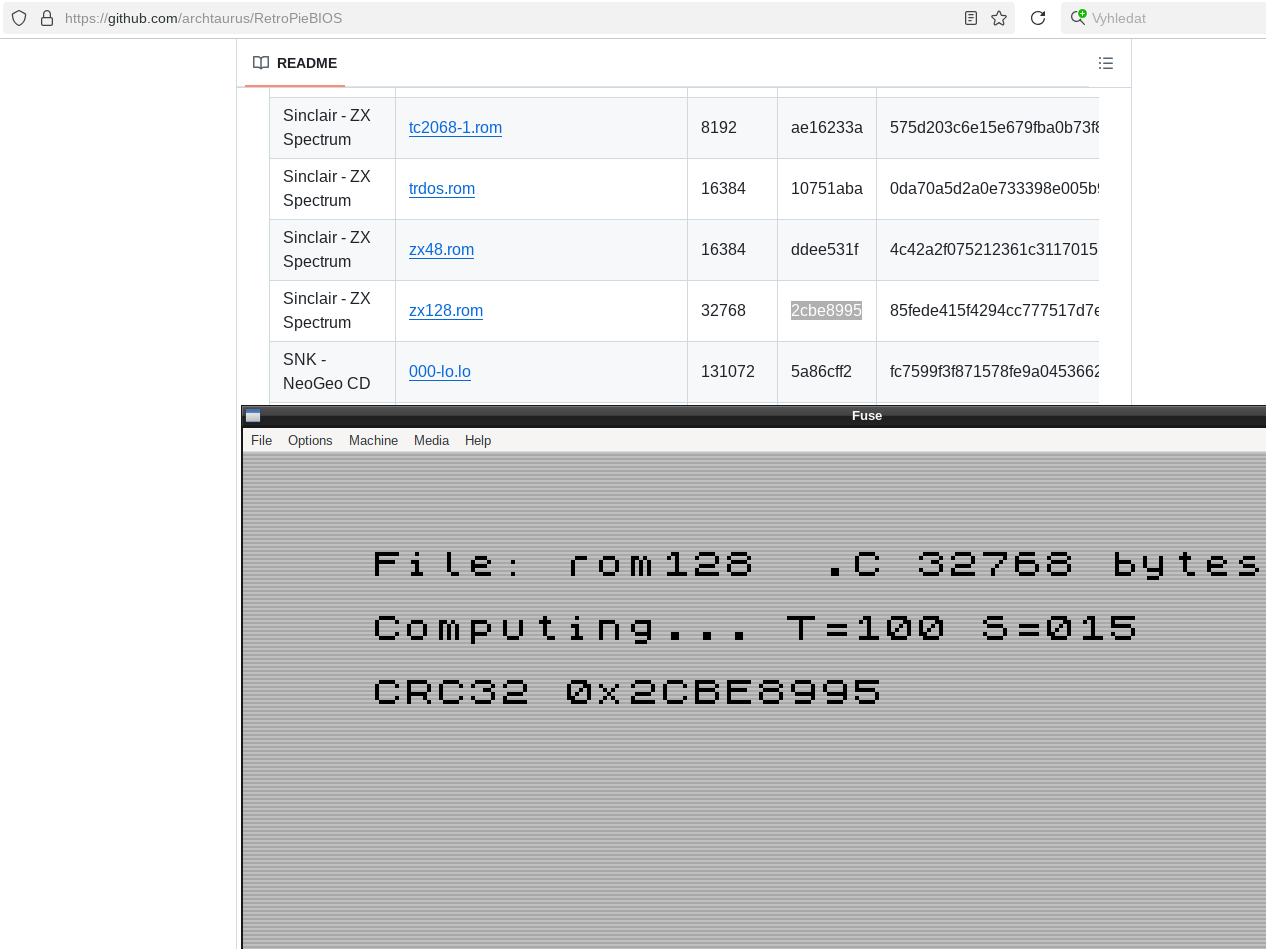The width and height of the screenshot is (1266, 949).
Task: Click the 10751aba CRC cell
Action: 826,188
